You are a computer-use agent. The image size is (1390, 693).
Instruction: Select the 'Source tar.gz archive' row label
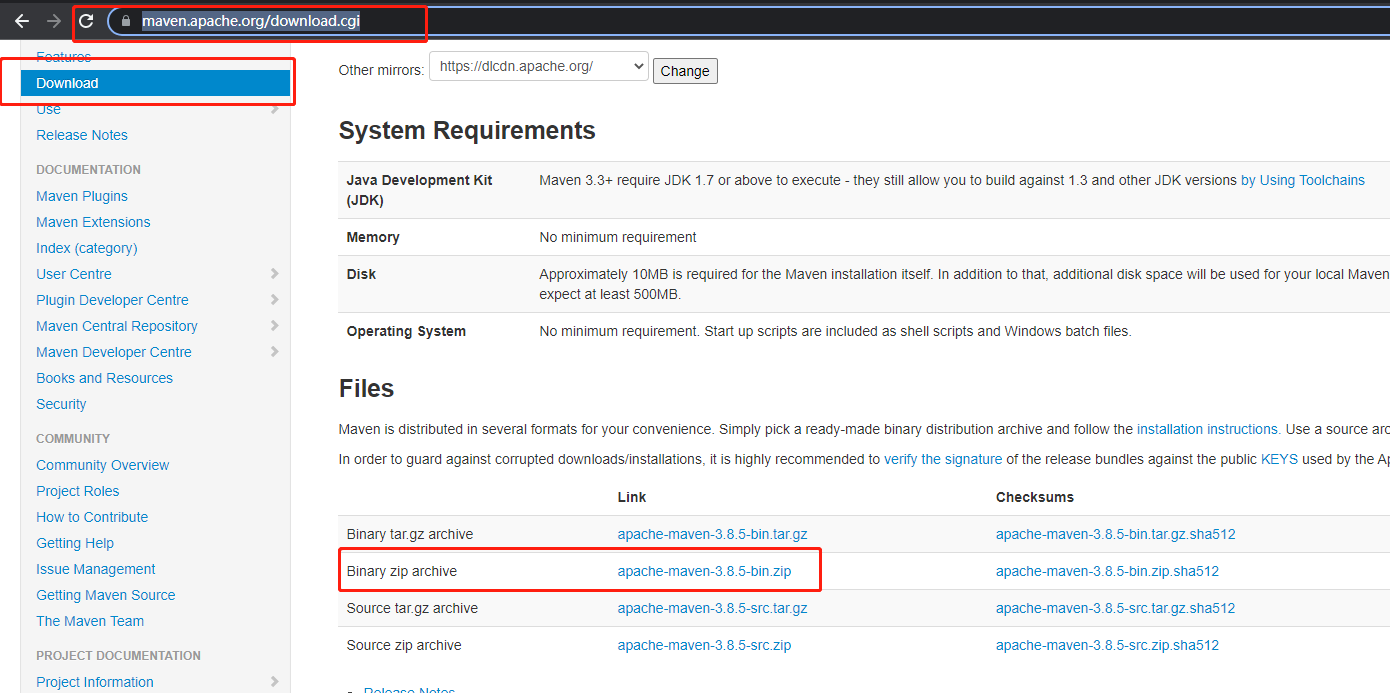(412, 608)
